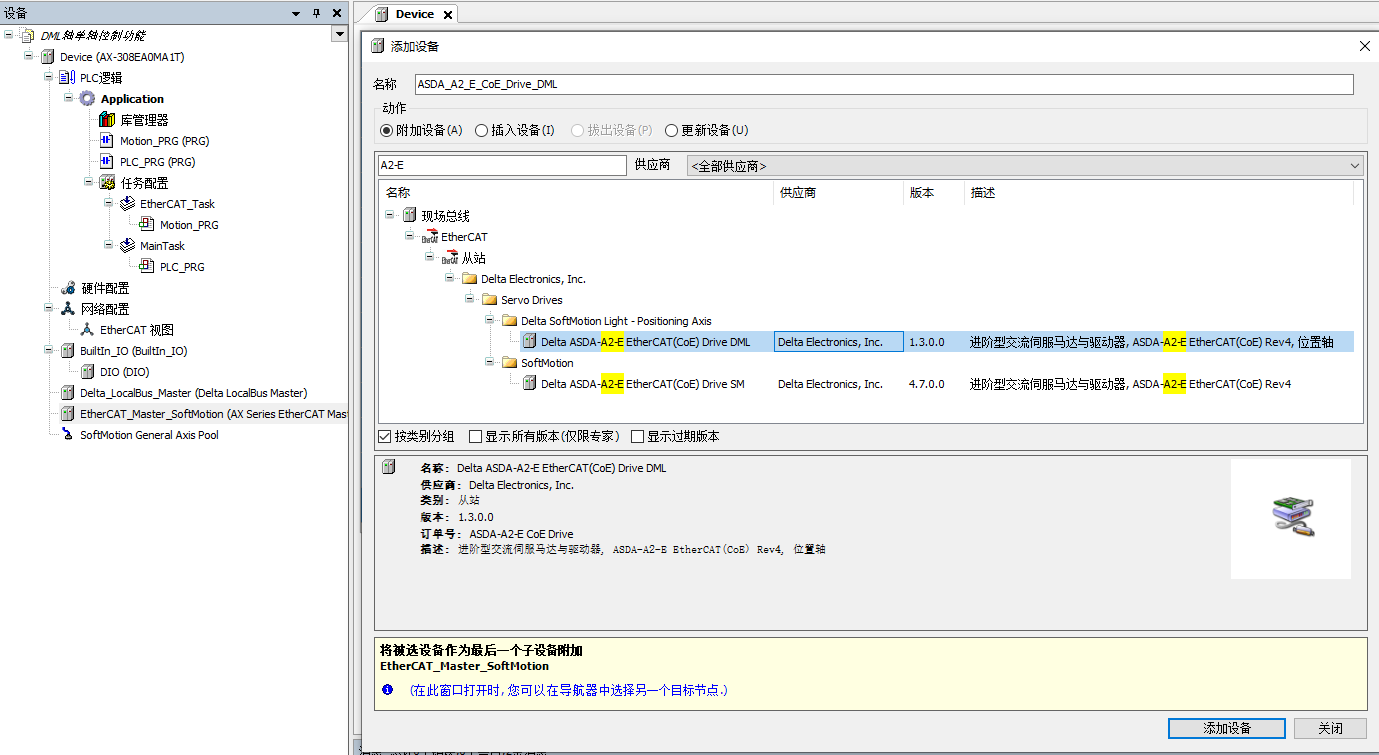Click the pin icon in 设备 panel header

coord(316,13)
